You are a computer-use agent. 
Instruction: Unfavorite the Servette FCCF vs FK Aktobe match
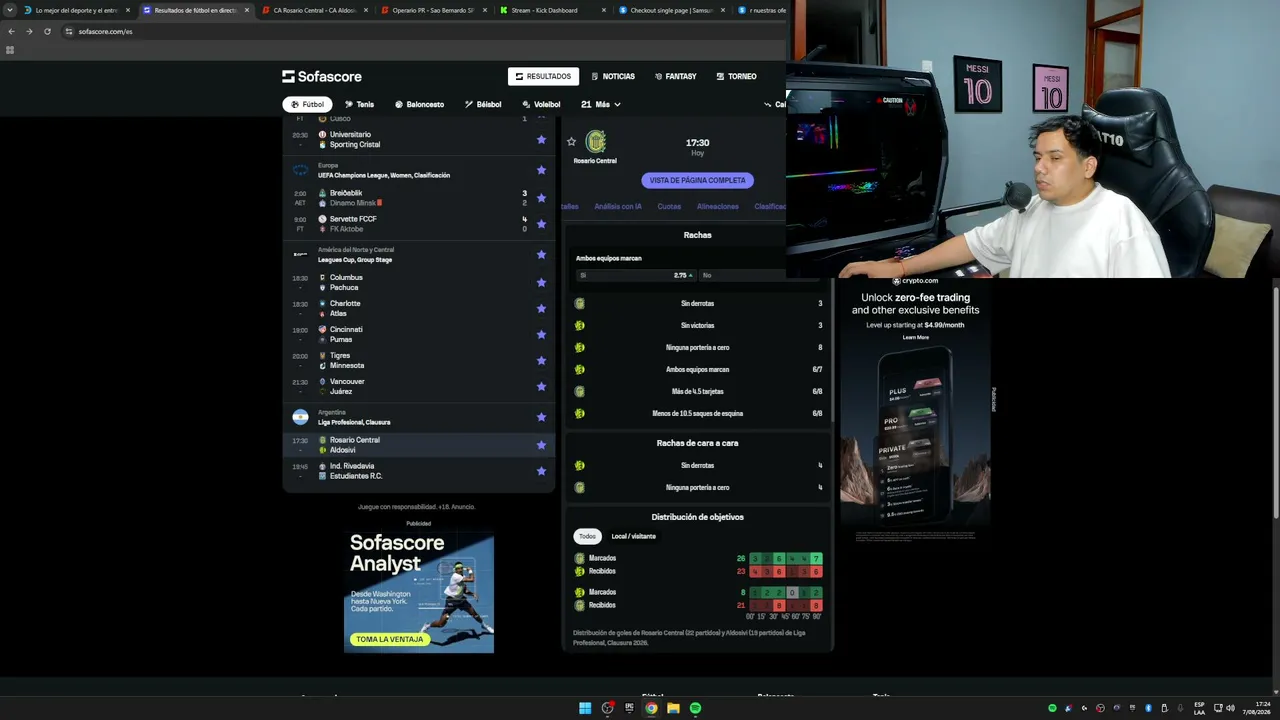pos(541,224)
